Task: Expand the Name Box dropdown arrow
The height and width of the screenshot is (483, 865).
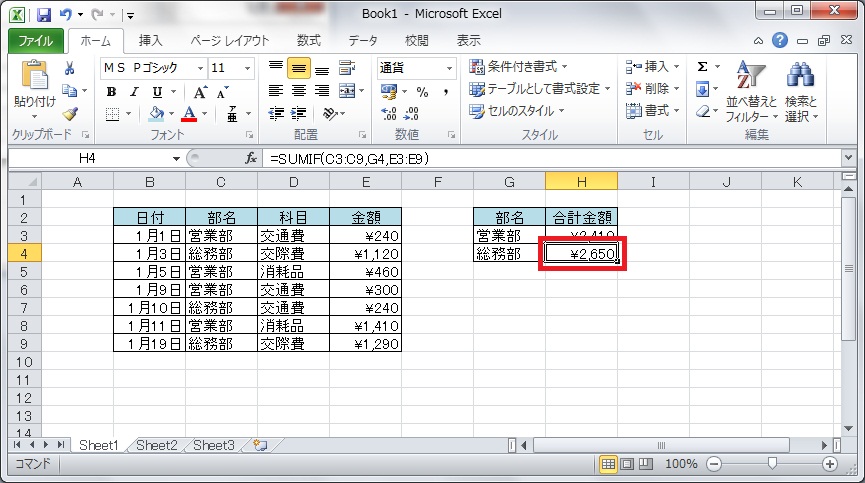Action: click(176, 159)
